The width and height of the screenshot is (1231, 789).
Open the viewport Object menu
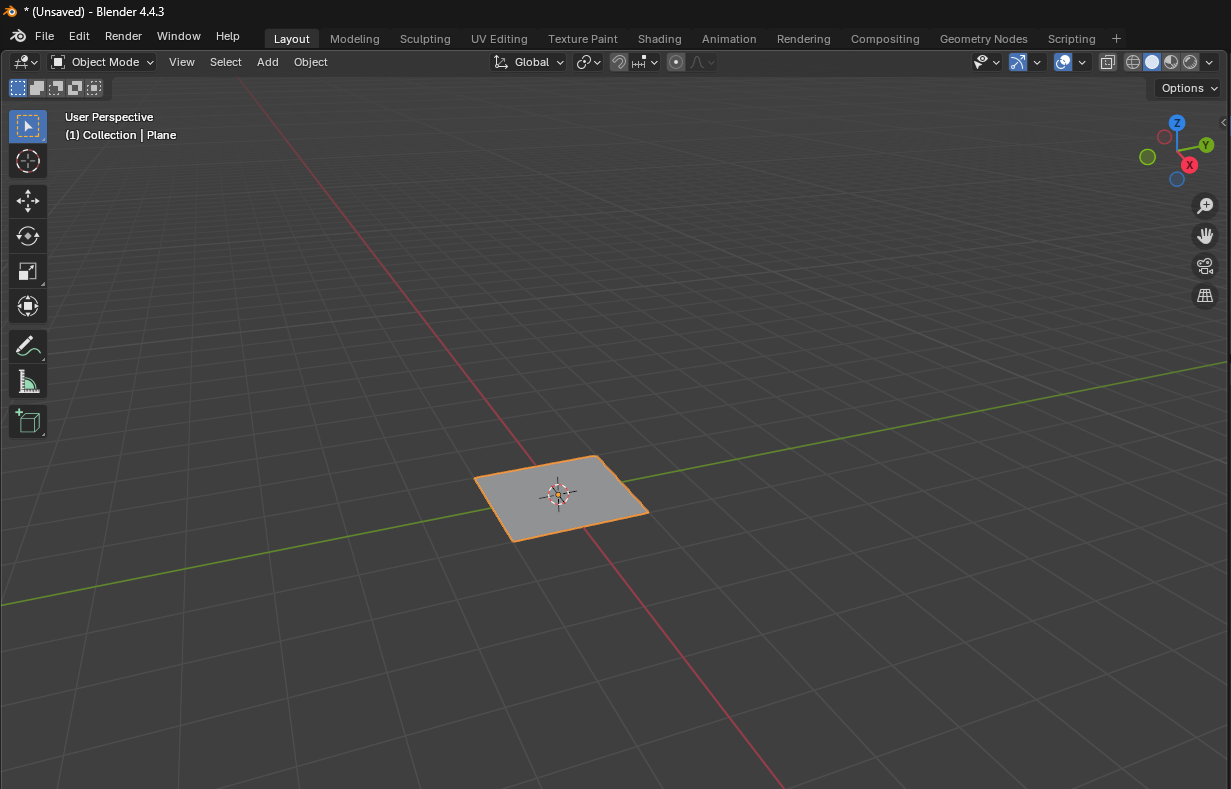pyautogui.click(x=311, y=62)
